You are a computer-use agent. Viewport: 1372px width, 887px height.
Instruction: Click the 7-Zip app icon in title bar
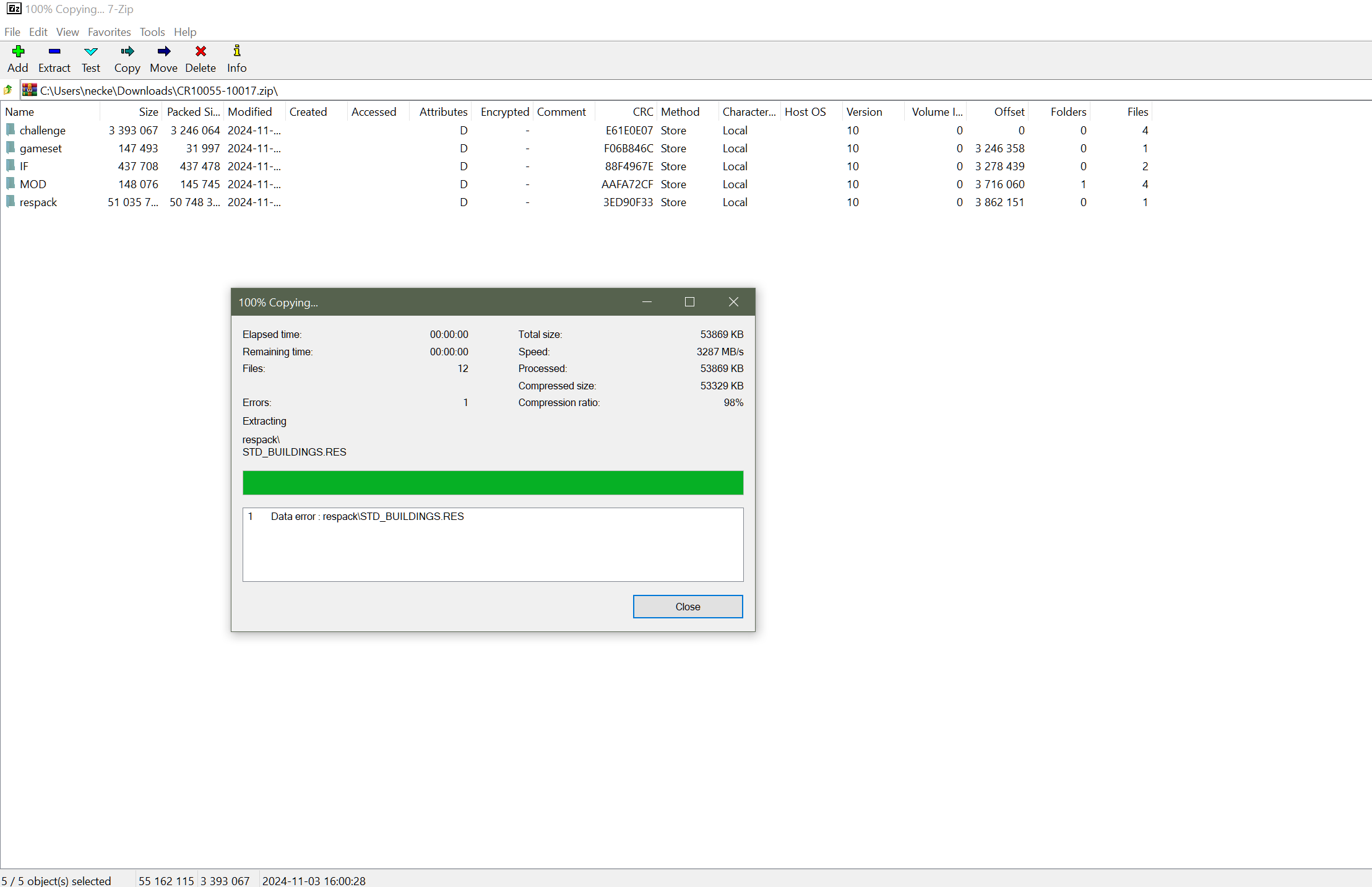14,9
